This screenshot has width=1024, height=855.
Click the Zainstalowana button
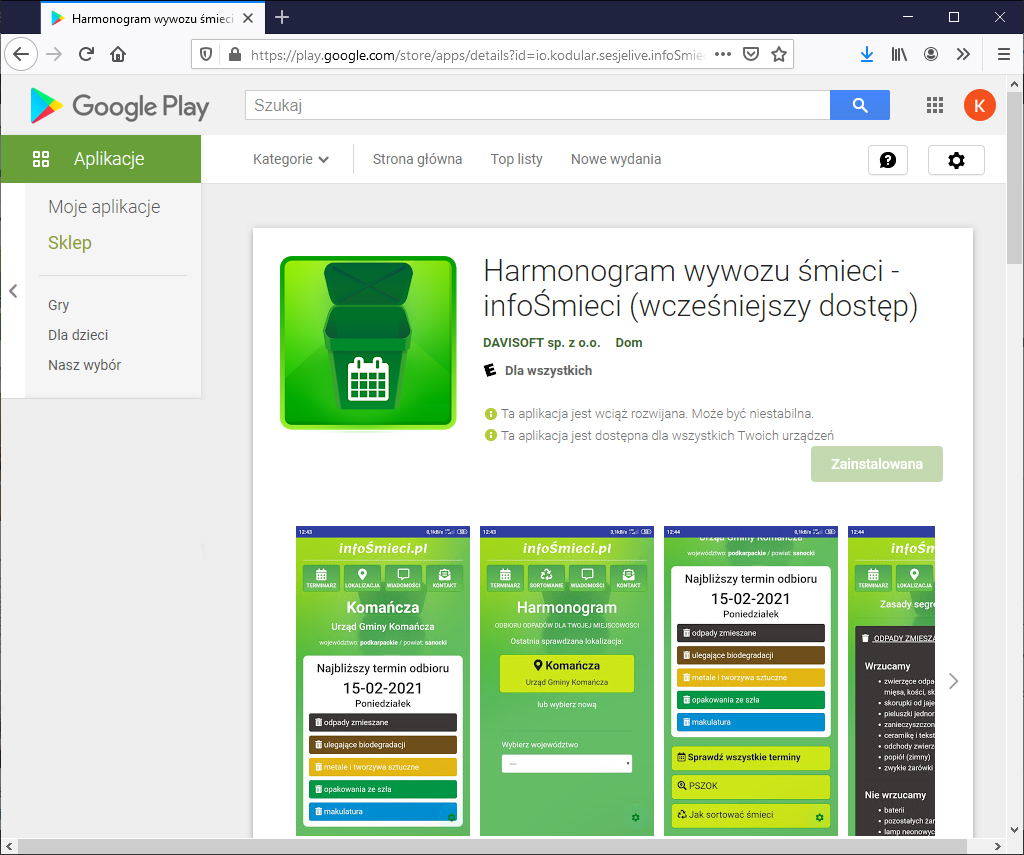[x=876, y=463]
